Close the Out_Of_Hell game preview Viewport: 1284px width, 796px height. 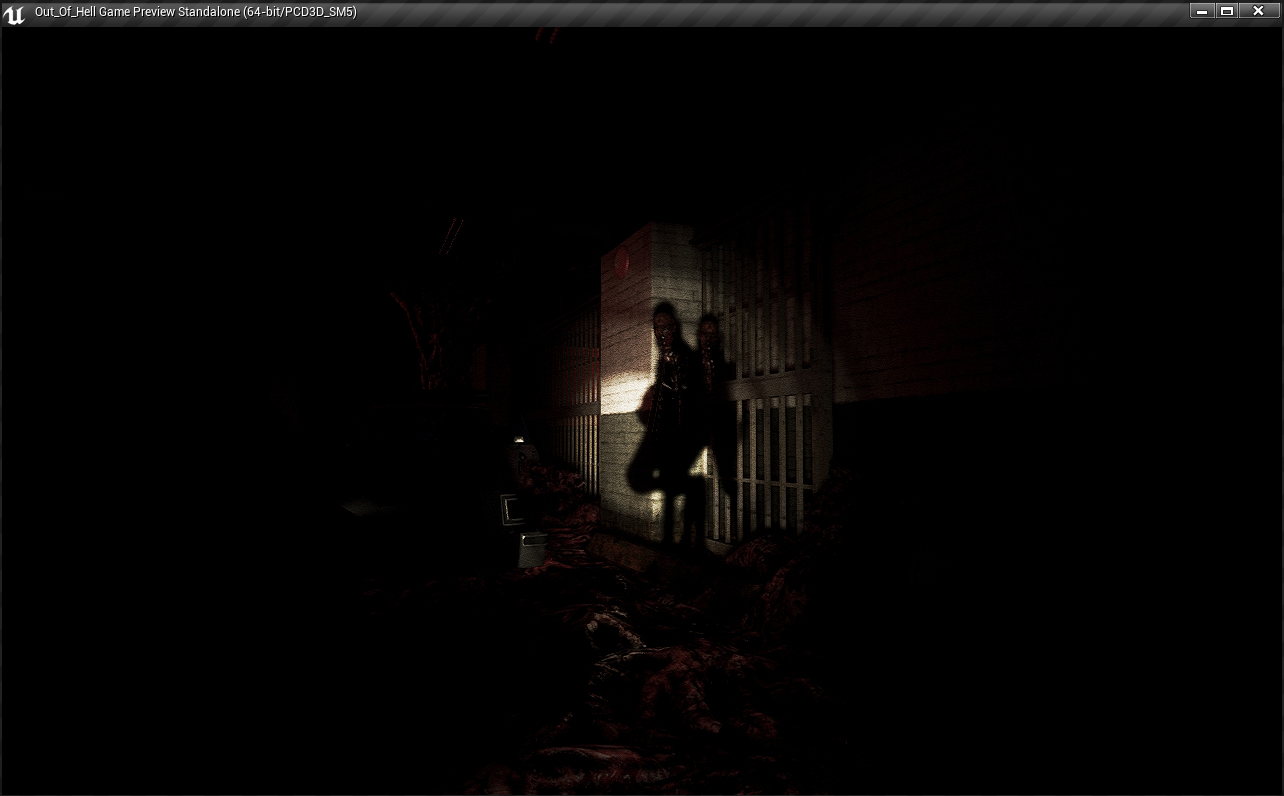click(x=1258, y=11)
